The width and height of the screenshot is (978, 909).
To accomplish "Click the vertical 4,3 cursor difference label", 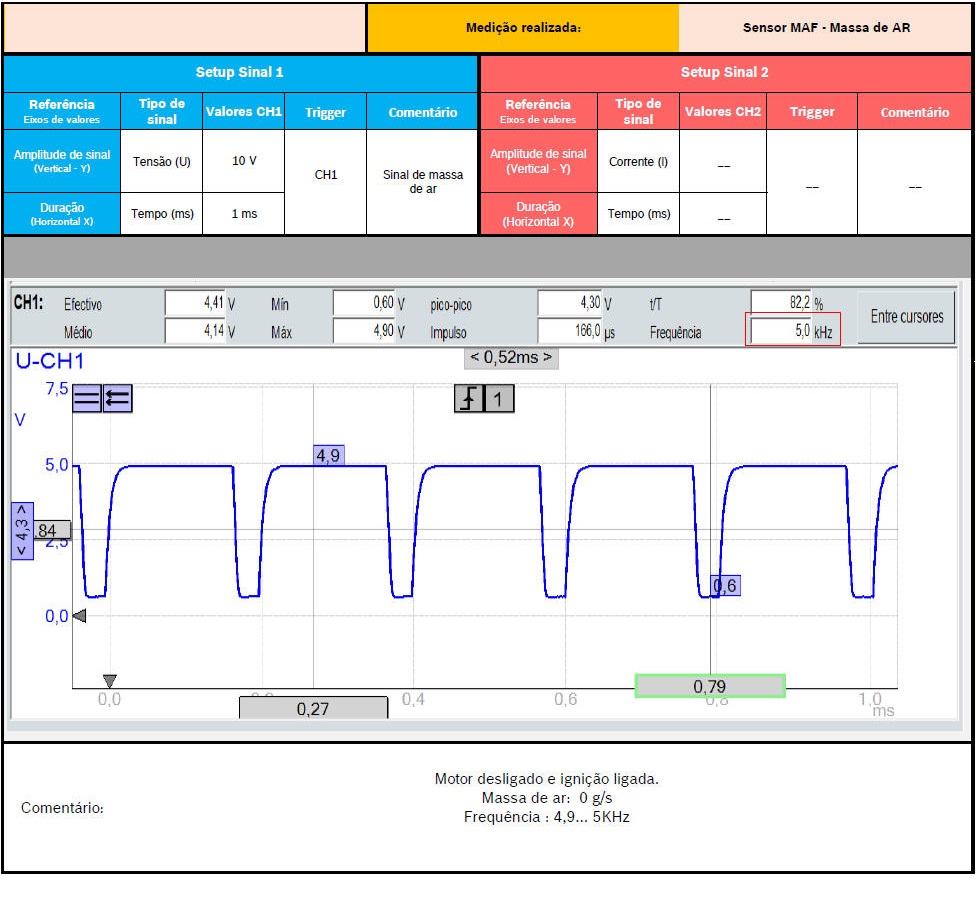I will pyautogui.click(x=22, y=530).
